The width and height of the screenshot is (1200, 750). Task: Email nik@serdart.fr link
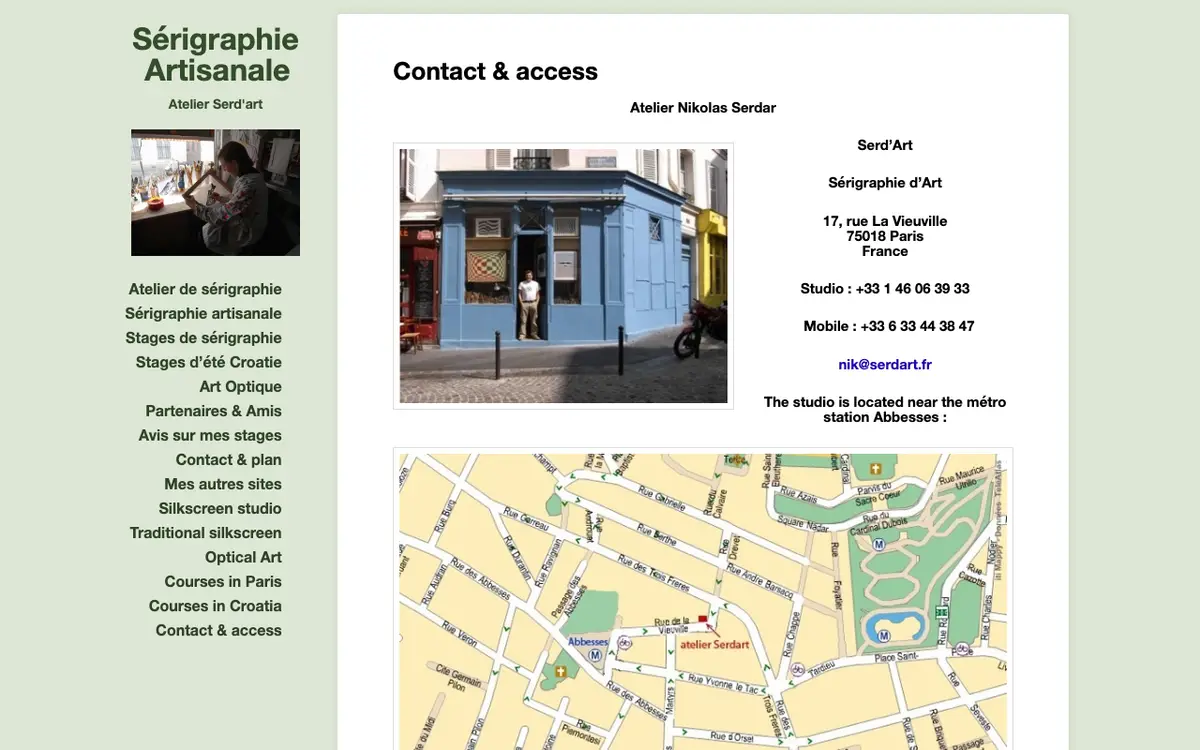coord(885,365)
